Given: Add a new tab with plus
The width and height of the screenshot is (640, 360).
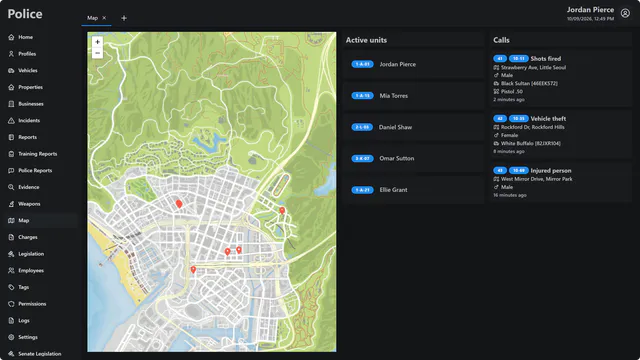Looking at the screenshot, I should (x=124, y=18).
